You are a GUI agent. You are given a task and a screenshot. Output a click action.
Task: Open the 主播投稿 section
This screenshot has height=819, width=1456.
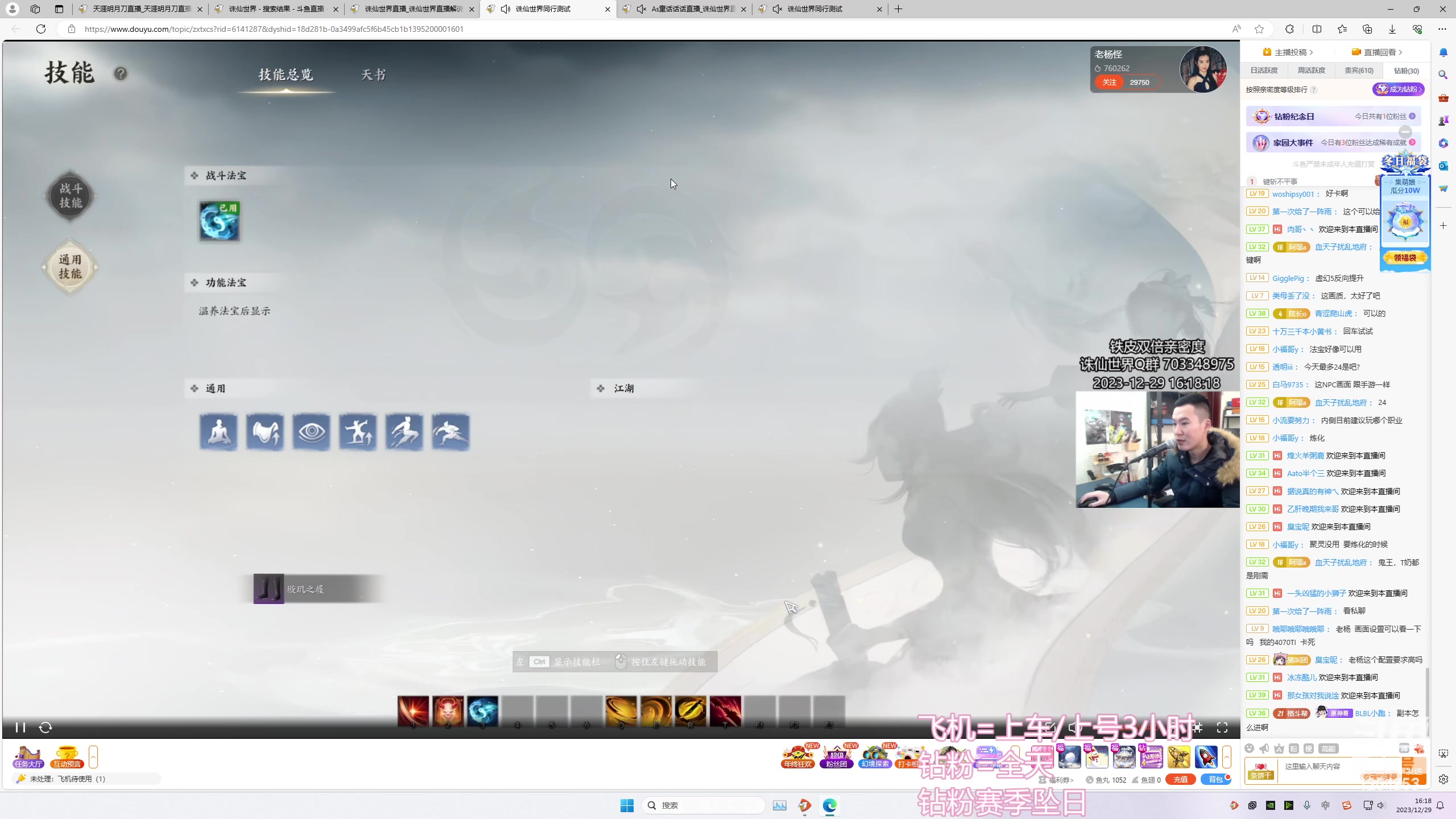tap(1288, 52)
